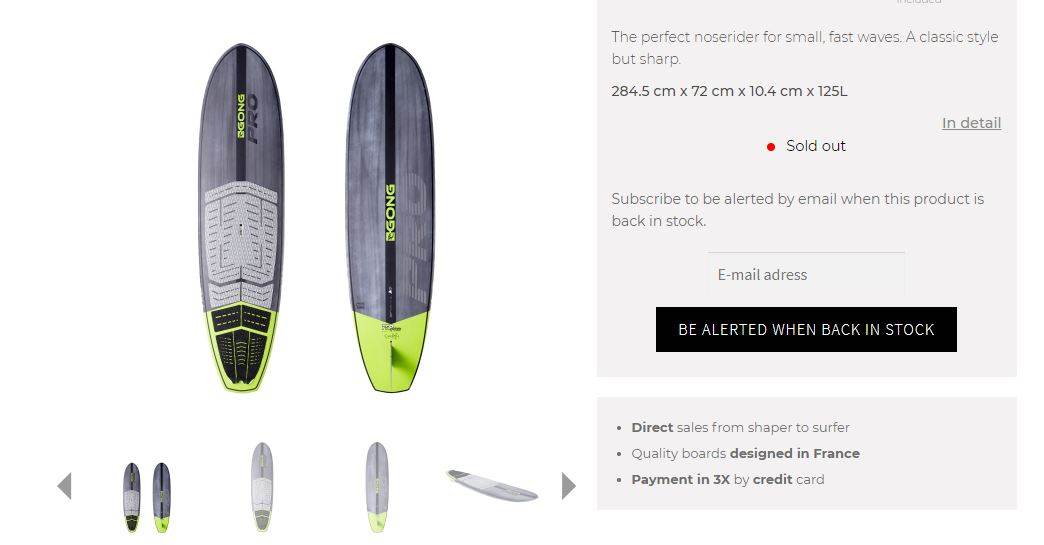Show the angled side-view board thumbnail

point(491,485)
